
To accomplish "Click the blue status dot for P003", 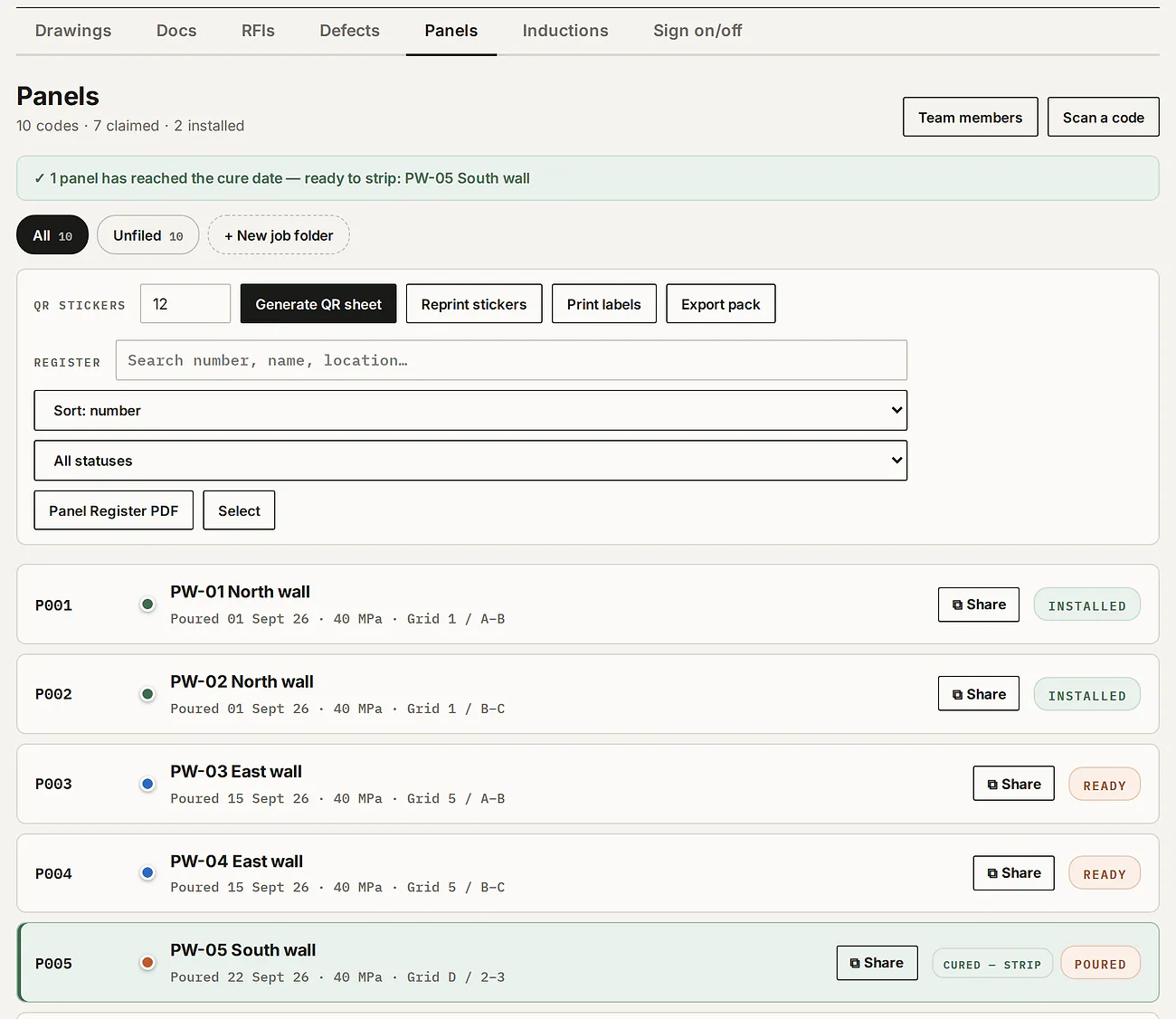I will [x=147, y=784].
